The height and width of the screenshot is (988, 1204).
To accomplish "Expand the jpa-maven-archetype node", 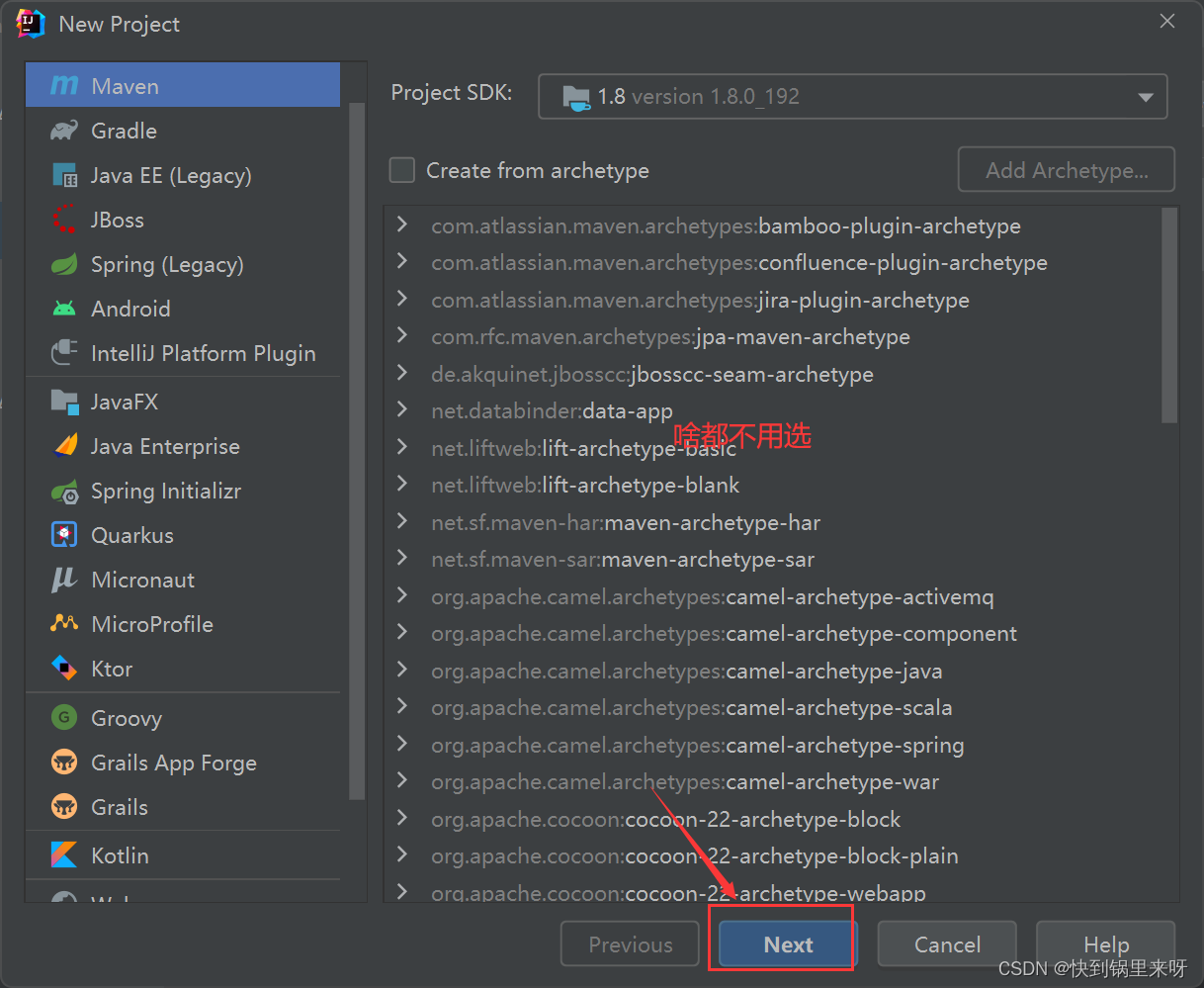I will pyautogui.click(x=402, y=335).
